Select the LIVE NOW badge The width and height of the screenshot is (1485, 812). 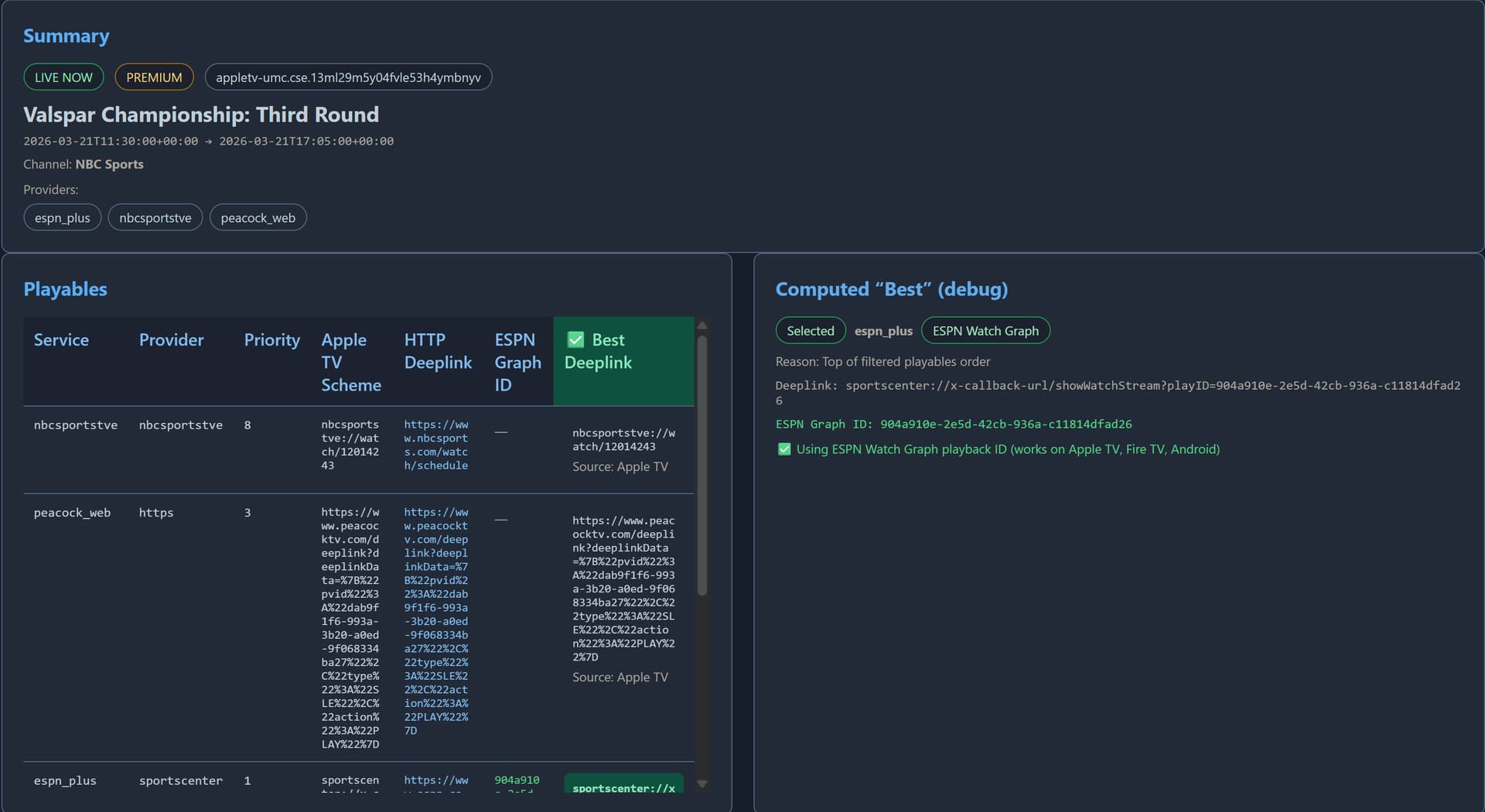click(63, 77)
